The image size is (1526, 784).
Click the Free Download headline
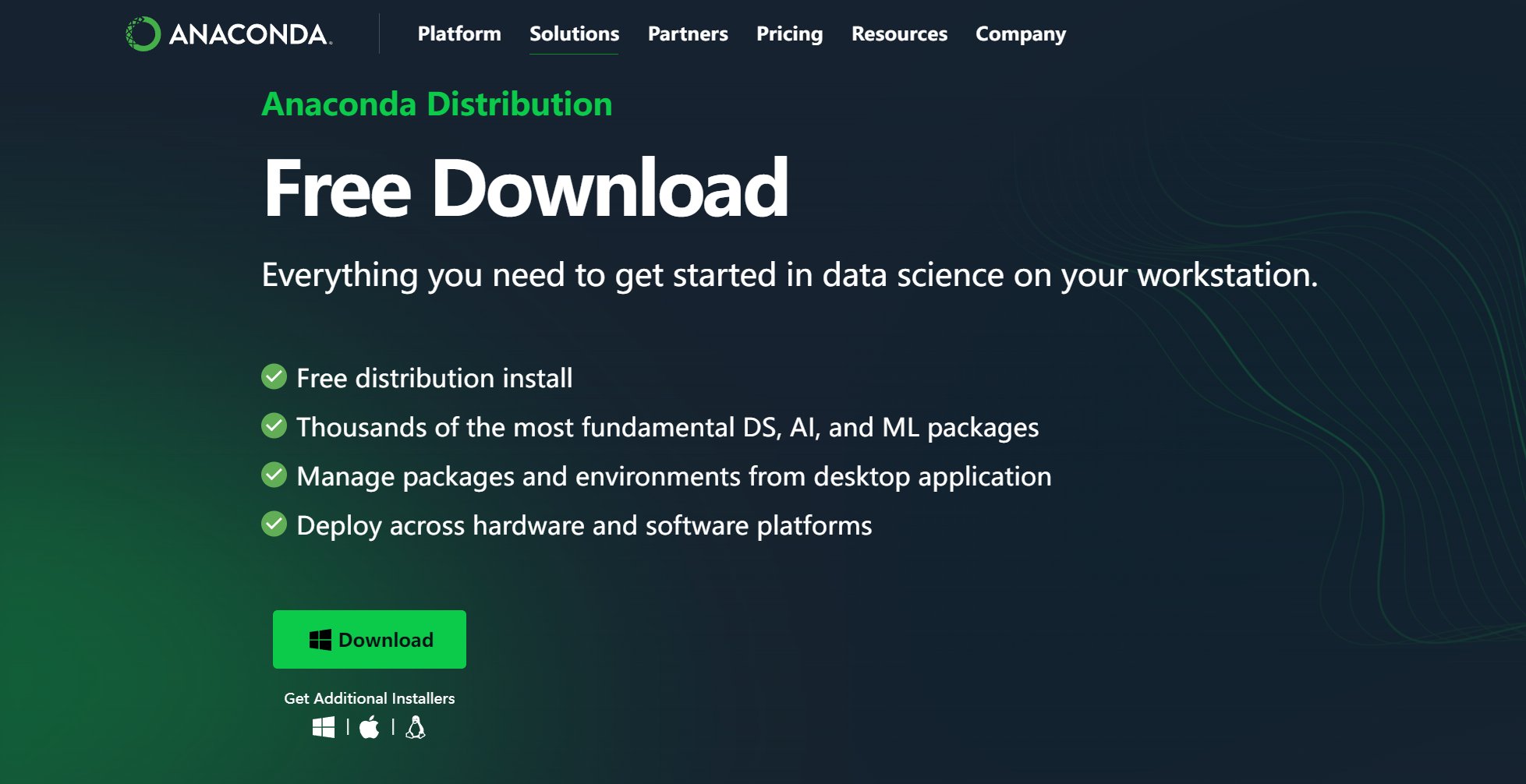[526, 188]
